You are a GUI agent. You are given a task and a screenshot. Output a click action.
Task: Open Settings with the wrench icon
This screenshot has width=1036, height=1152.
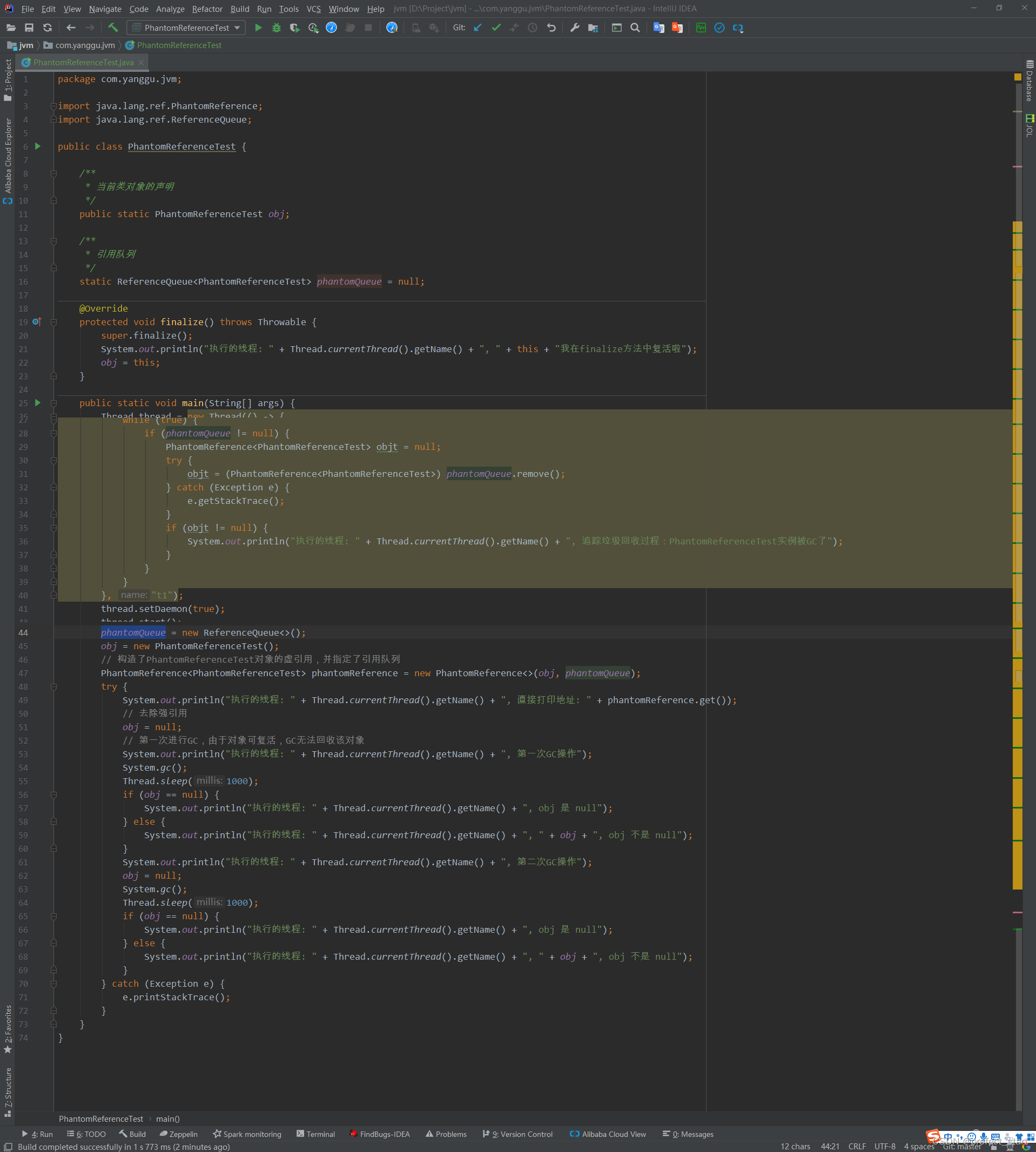click(x=575, y=28)
